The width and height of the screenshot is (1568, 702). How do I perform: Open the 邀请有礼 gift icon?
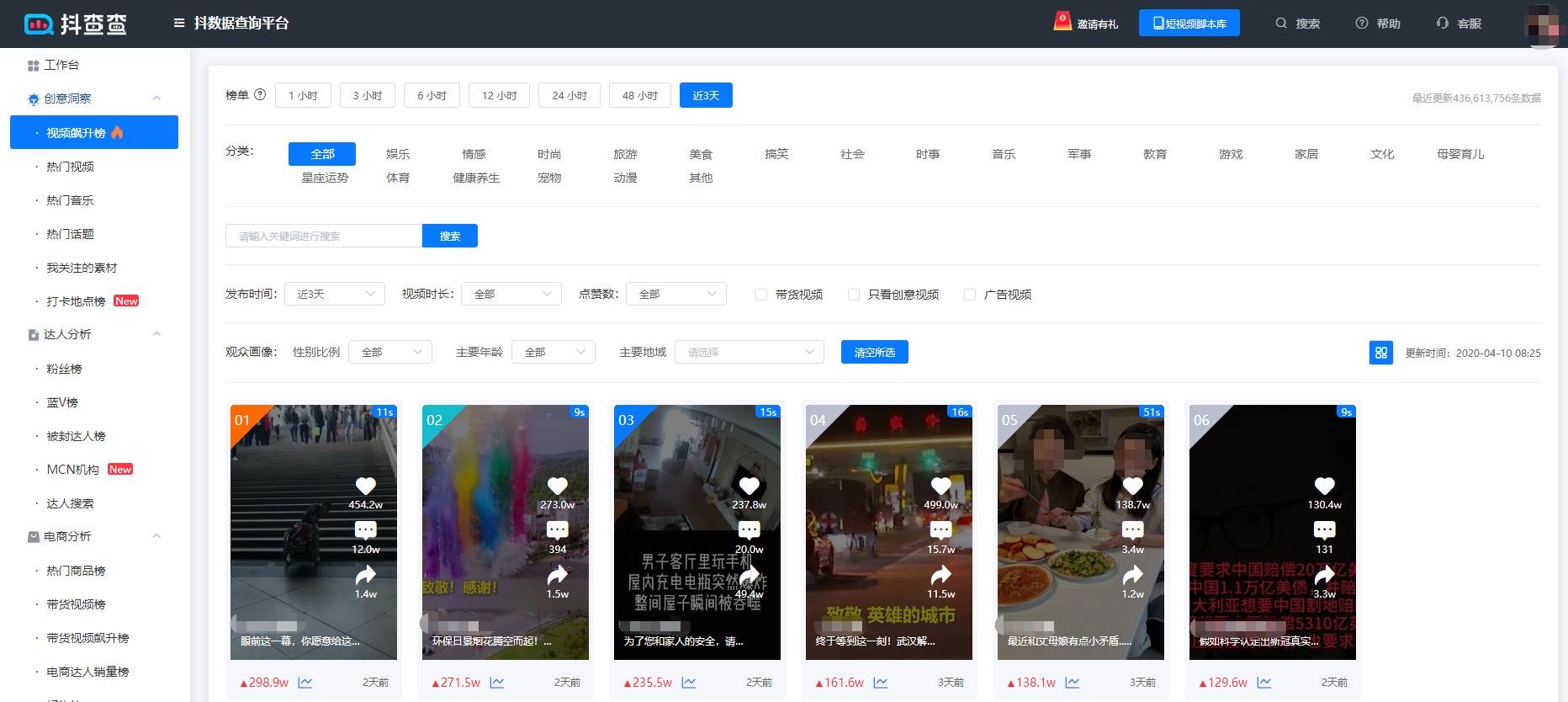[1062, 21]
